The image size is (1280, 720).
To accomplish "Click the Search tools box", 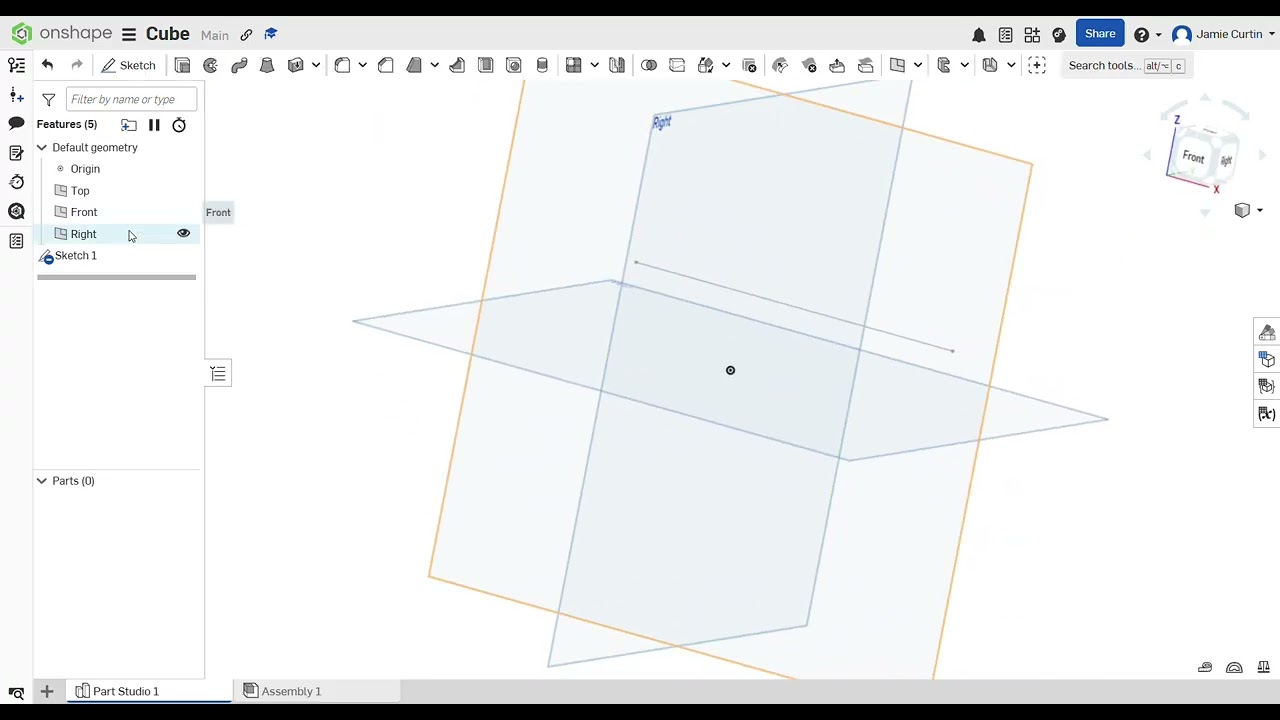I will [1126, 65].
